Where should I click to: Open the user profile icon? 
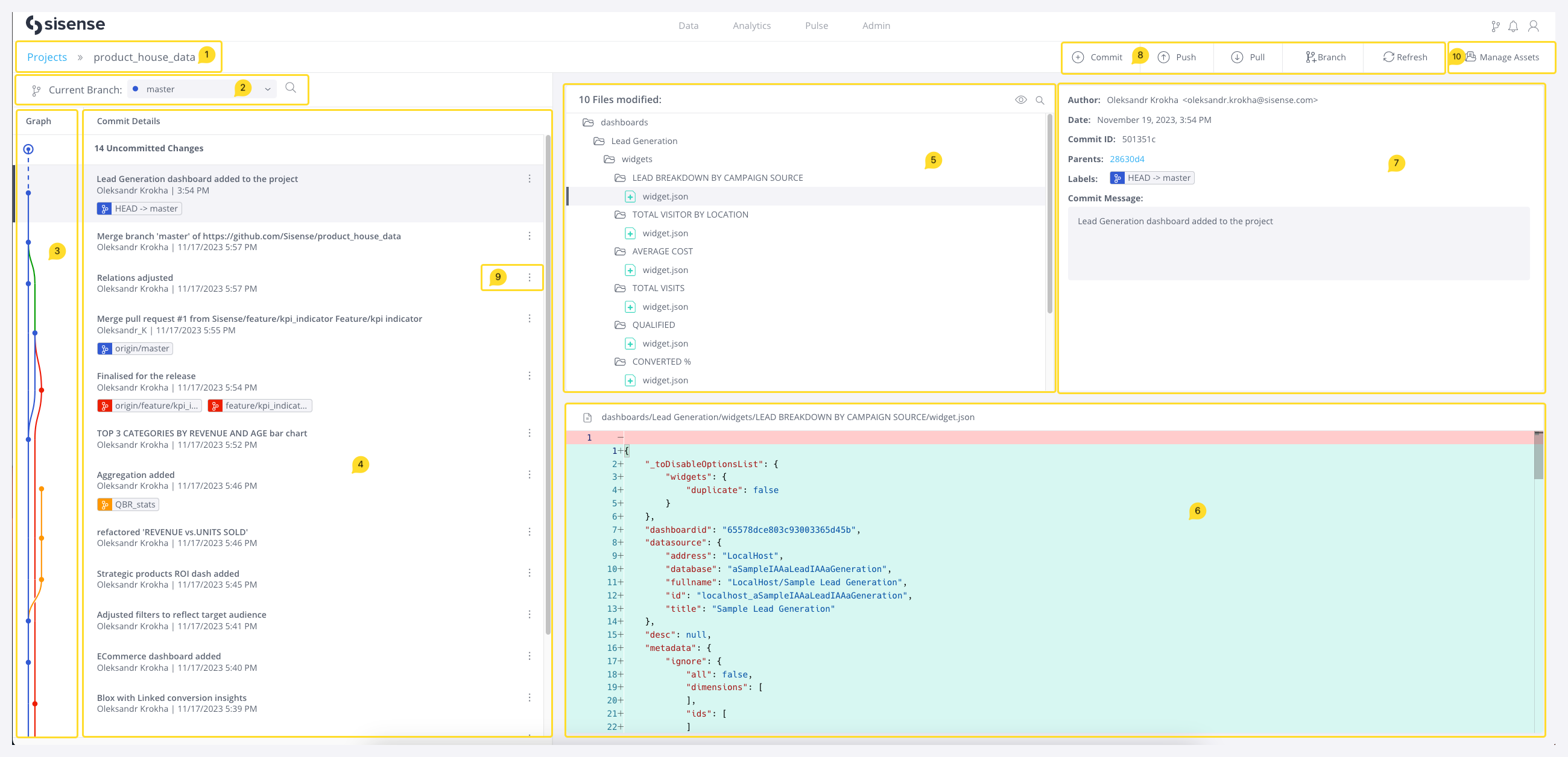(1533, 26)
